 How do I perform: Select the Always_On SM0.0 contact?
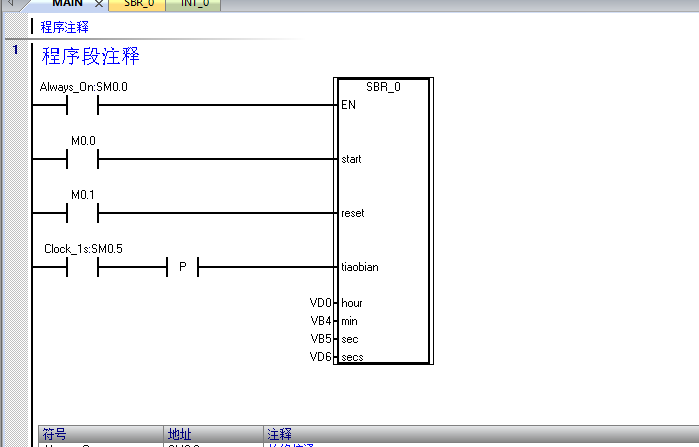pyautogui.click(x=82, y=105)
